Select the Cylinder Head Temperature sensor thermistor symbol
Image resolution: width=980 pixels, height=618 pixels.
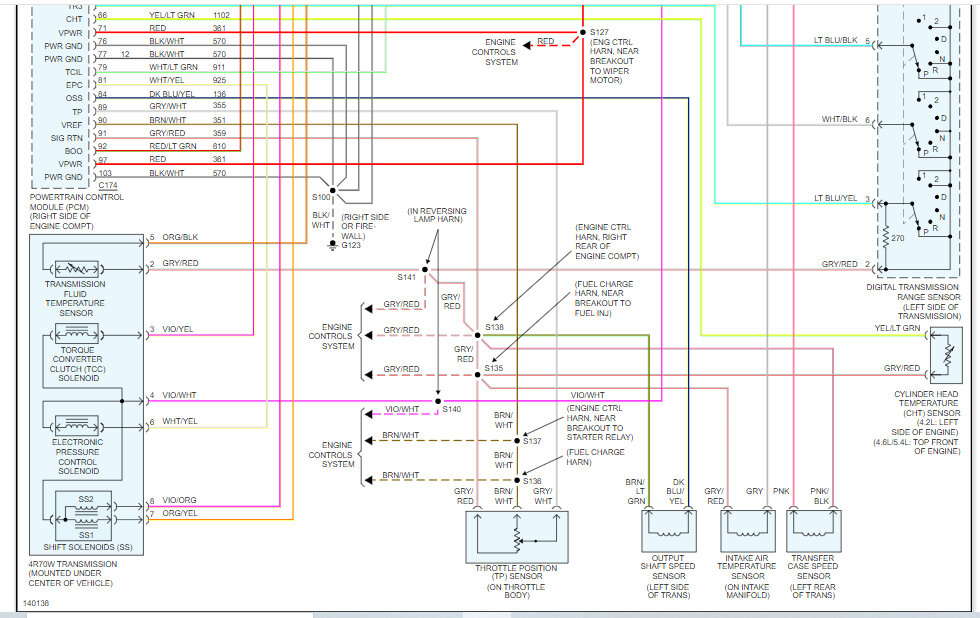(x=946, y=357)
